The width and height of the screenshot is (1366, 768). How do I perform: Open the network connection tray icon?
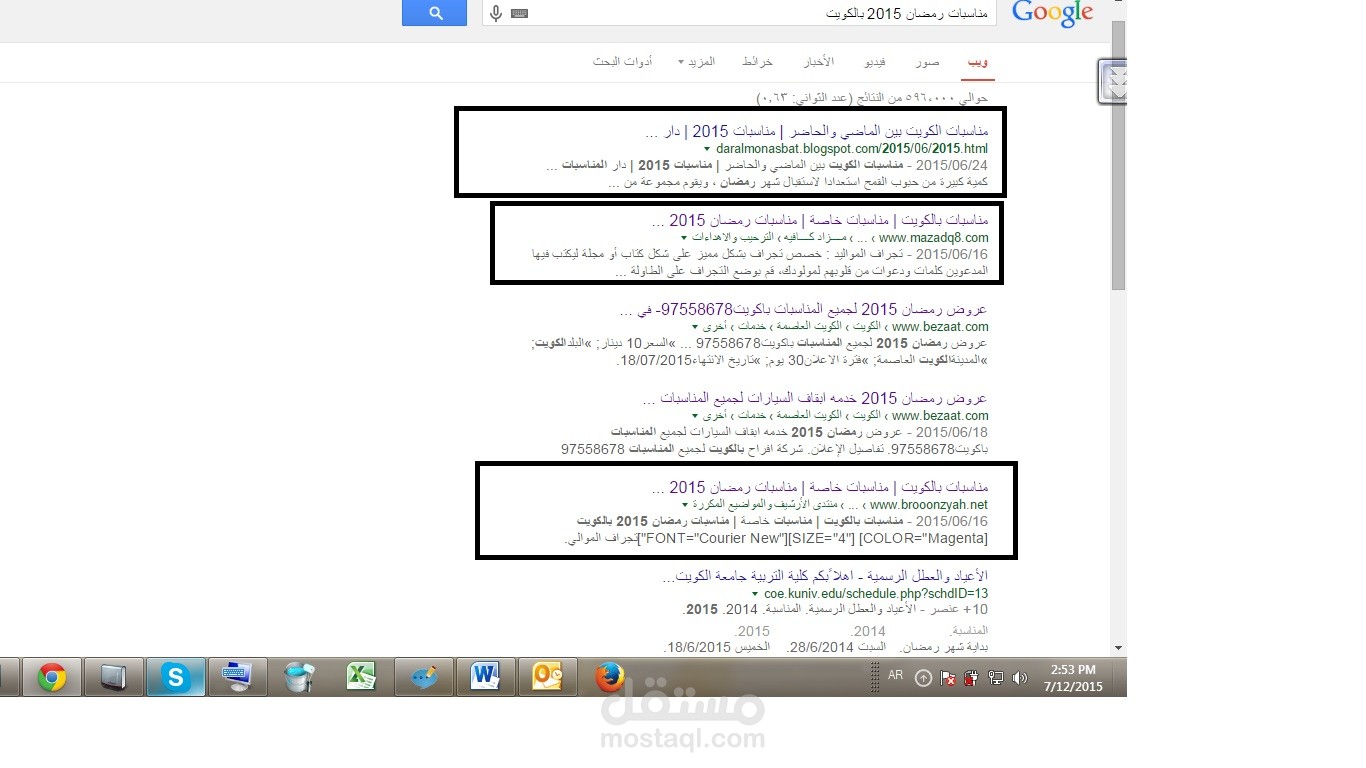pyautogui.click(x=995, y=678)
